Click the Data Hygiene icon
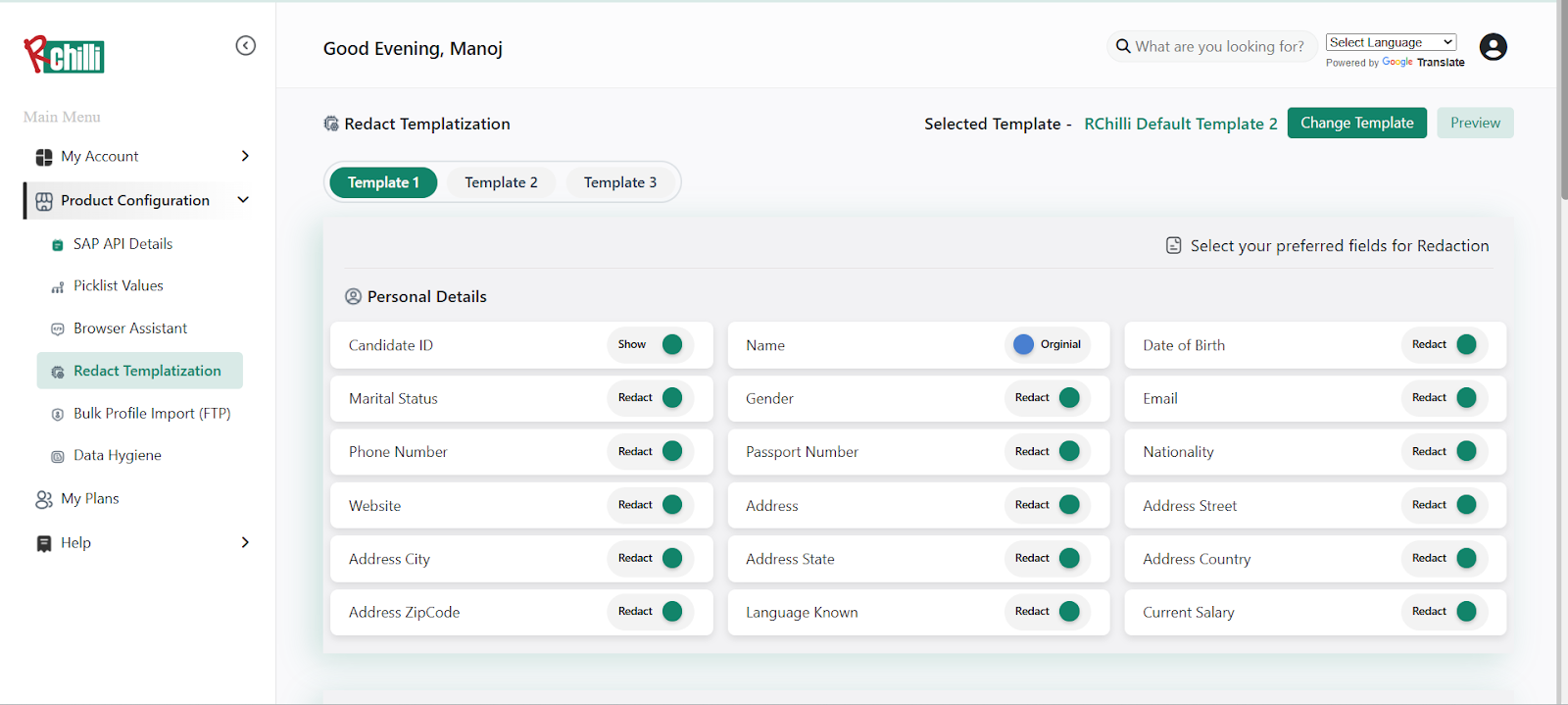The image size is (1568, 705). pos(58,456)
